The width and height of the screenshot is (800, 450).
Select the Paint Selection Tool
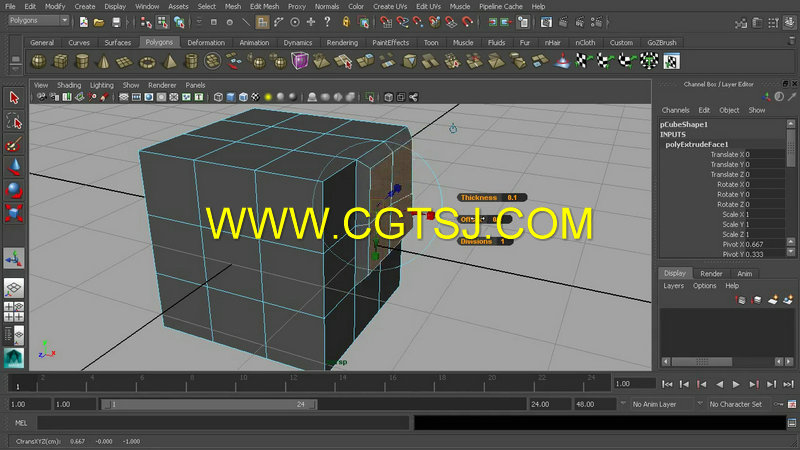14,144
